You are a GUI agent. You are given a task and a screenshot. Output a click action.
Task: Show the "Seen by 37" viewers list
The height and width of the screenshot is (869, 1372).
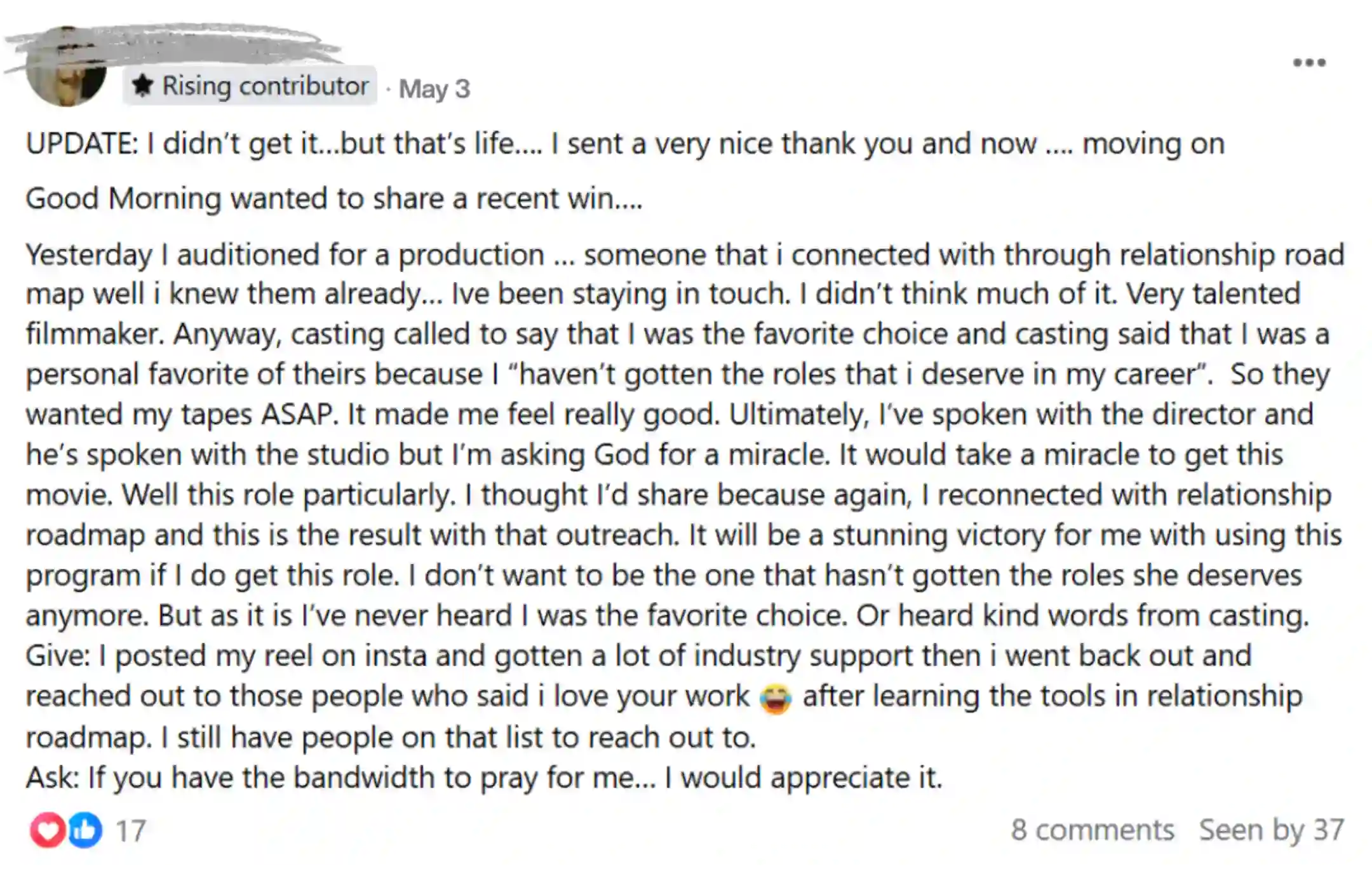click(1271, 830)
